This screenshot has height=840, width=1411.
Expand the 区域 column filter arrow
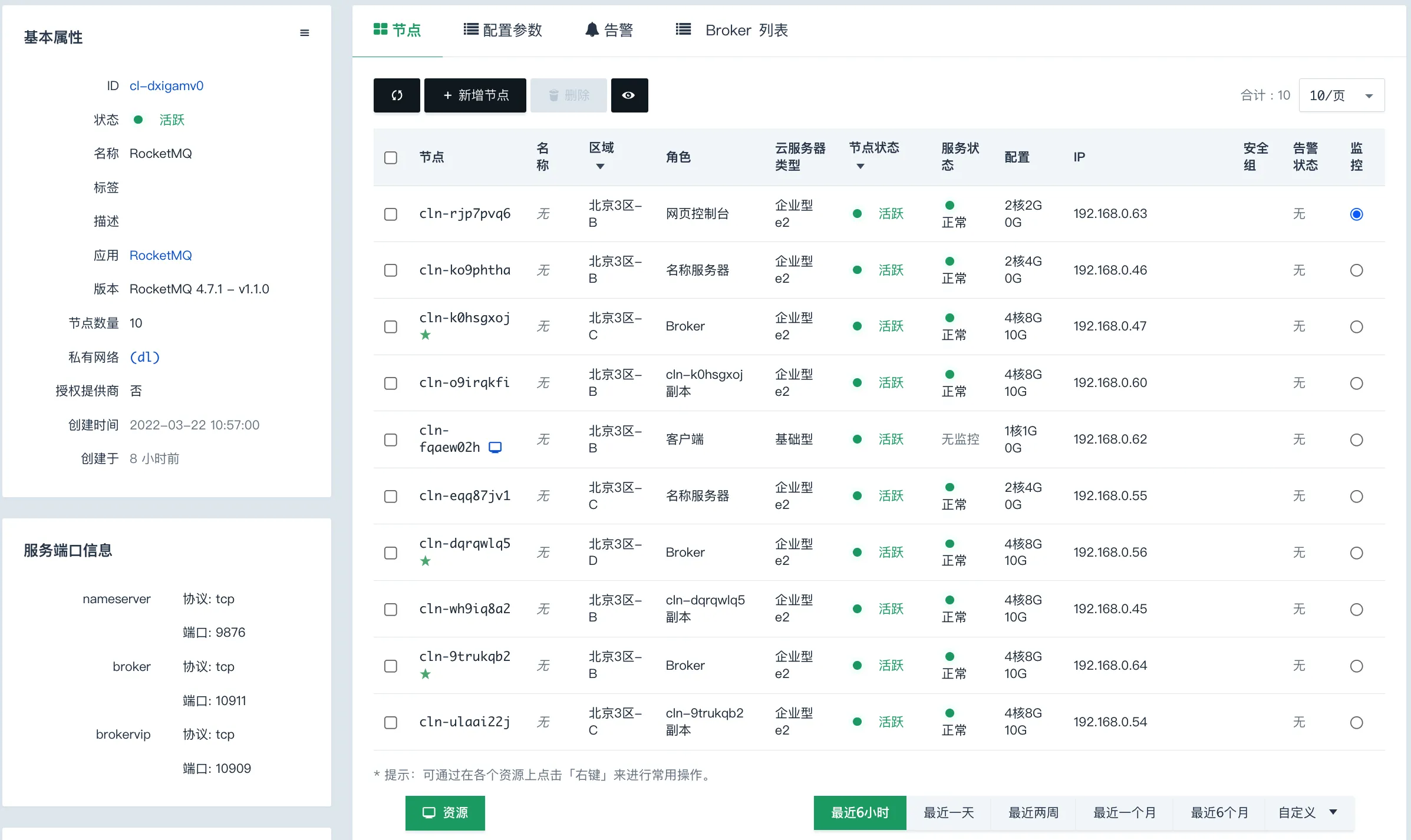coord(600,167)
